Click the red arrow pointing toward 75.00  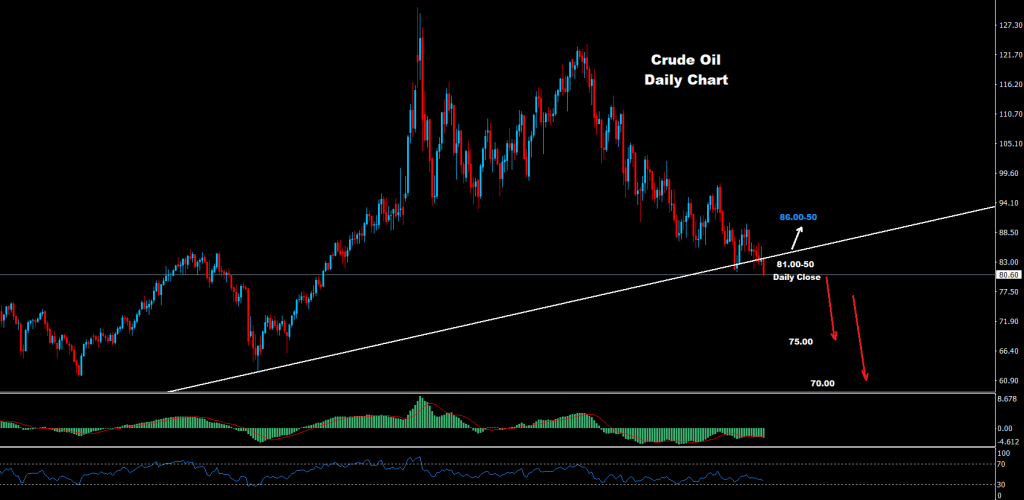pos(830,312)
